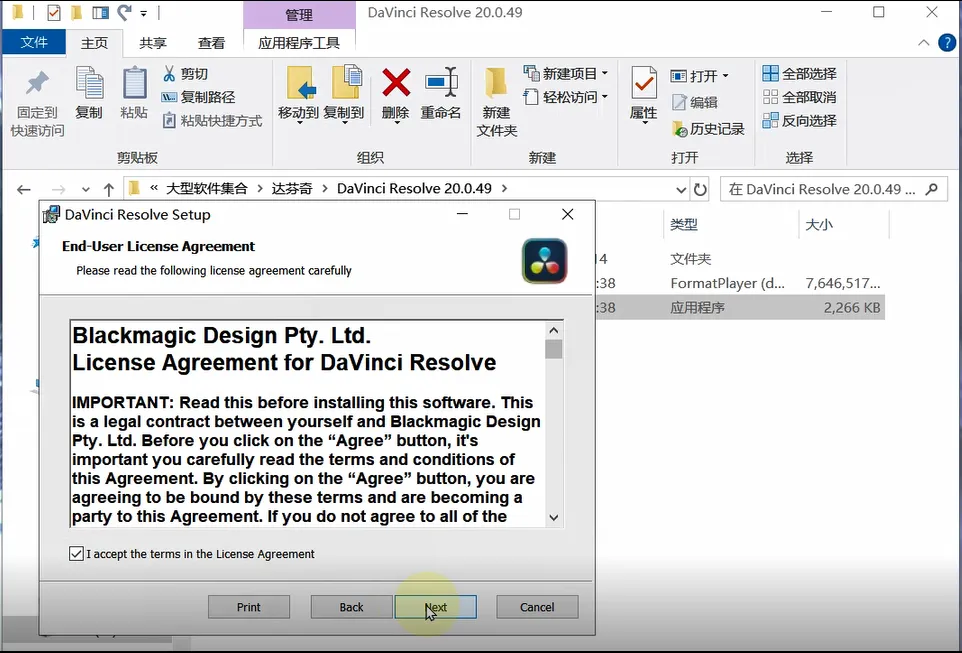Choose Copy Path in clipboard group
The image size is (962, 653).
(x=198, y=97)
